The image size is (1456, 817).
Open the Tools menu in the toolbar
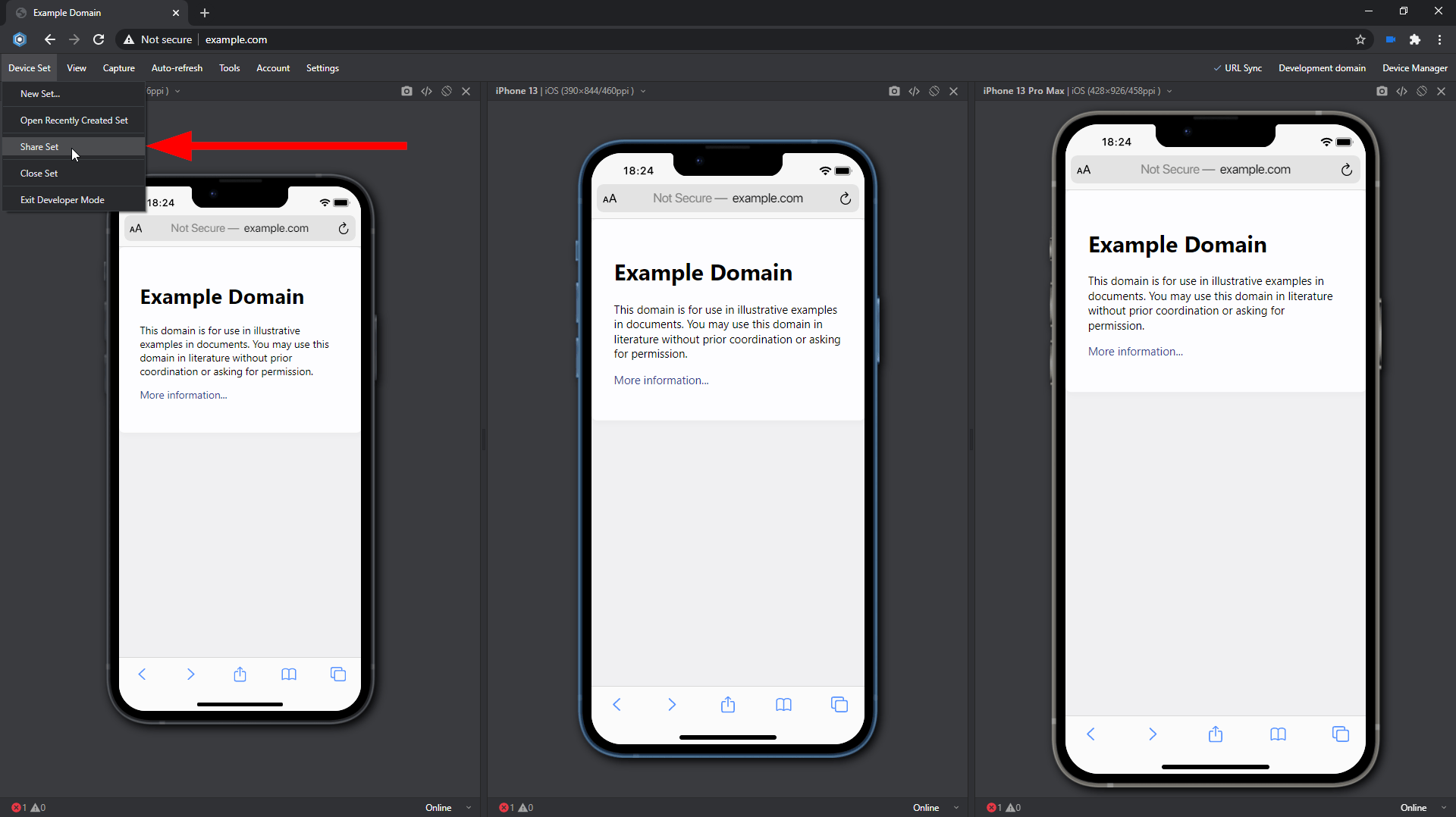click(x=229, y=67)
